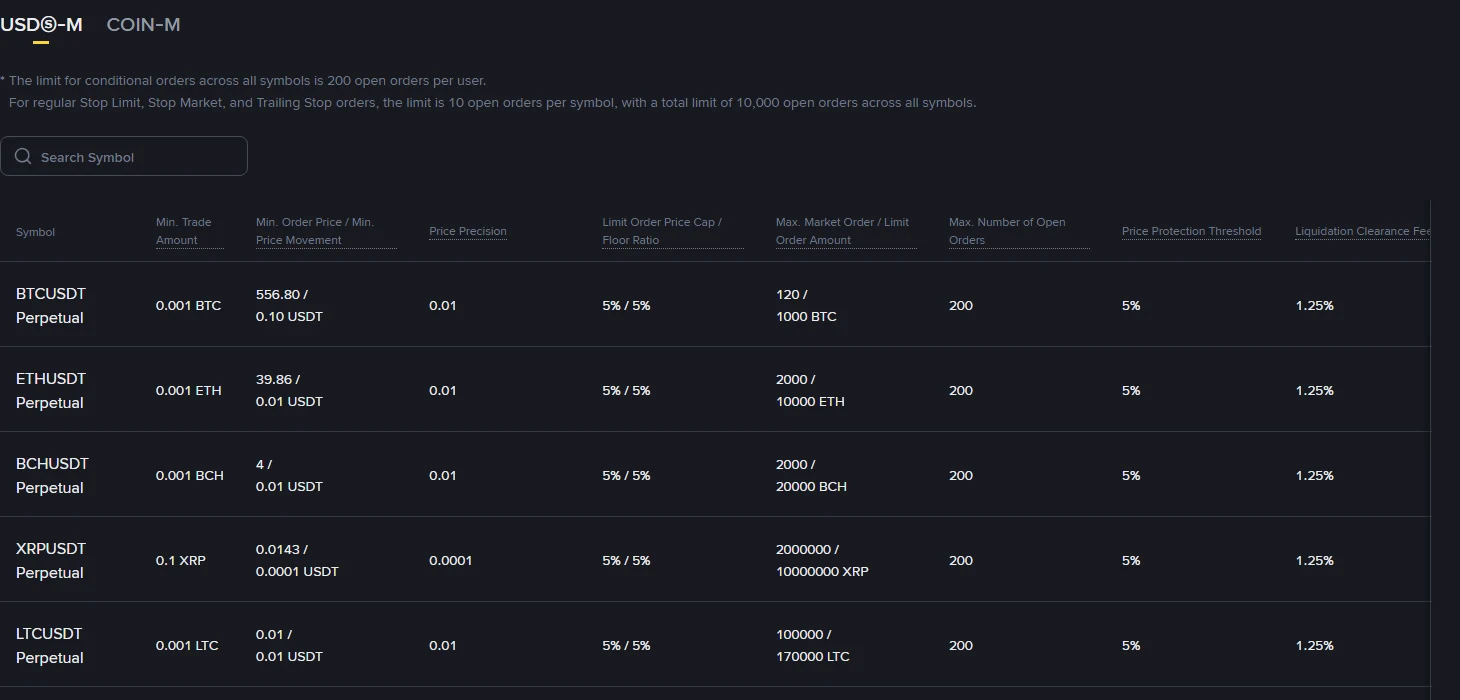Open the BCHUSDT Perpetual symbol
The image size is (1460, 700).
[52, 476]
